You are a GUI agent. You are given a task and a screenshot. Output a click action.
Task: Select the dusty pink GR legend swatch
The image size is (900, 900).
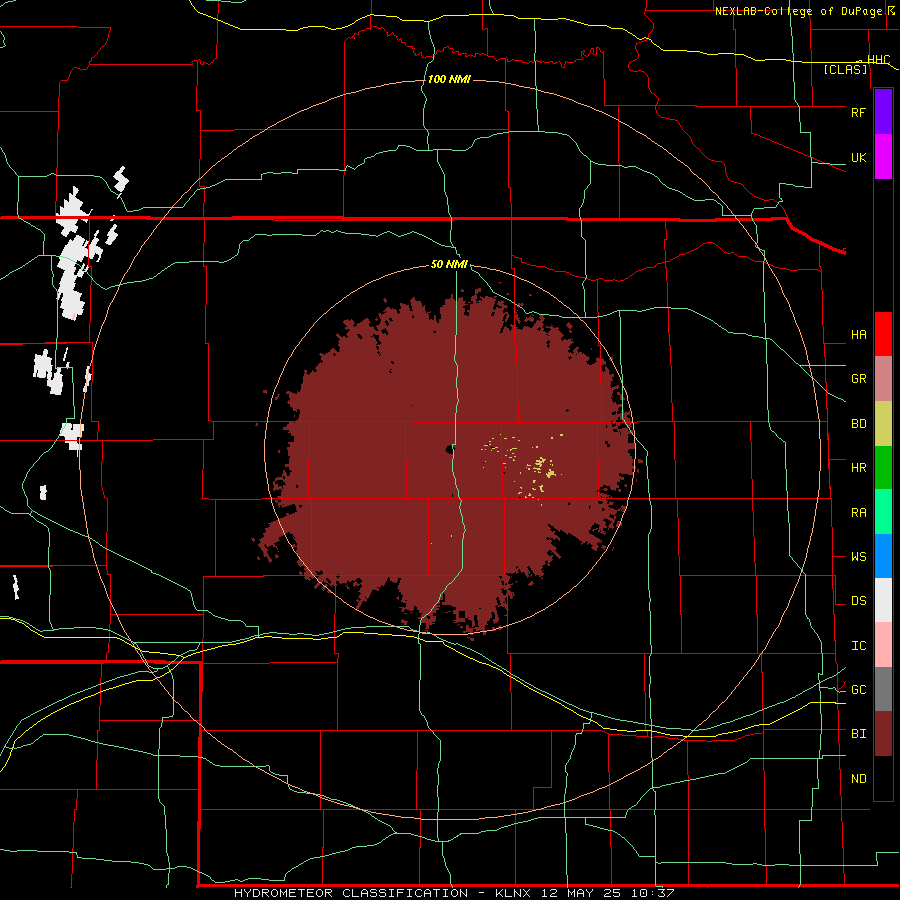[x=883, y=379]
